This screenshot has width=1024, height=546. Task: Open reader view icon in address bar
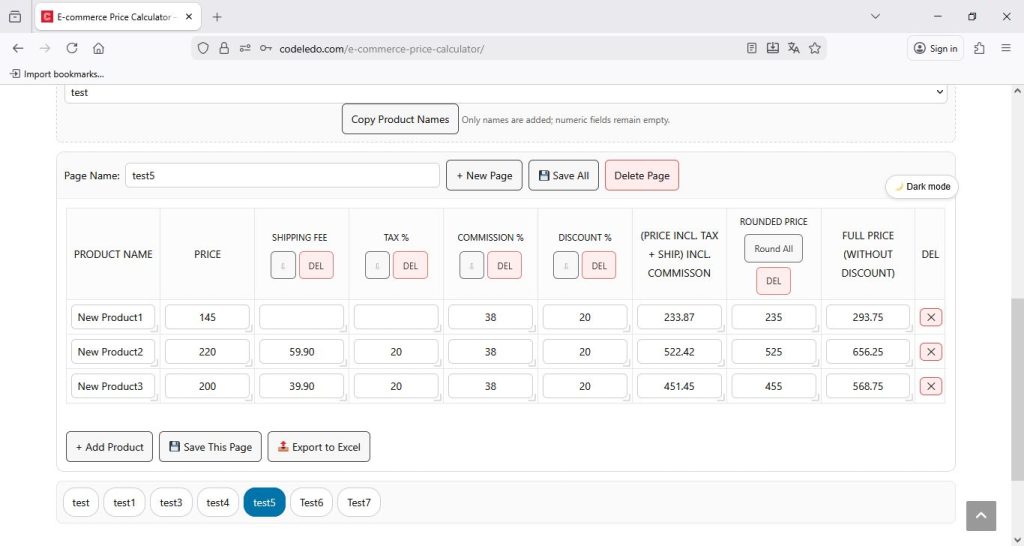click(752, 48)
